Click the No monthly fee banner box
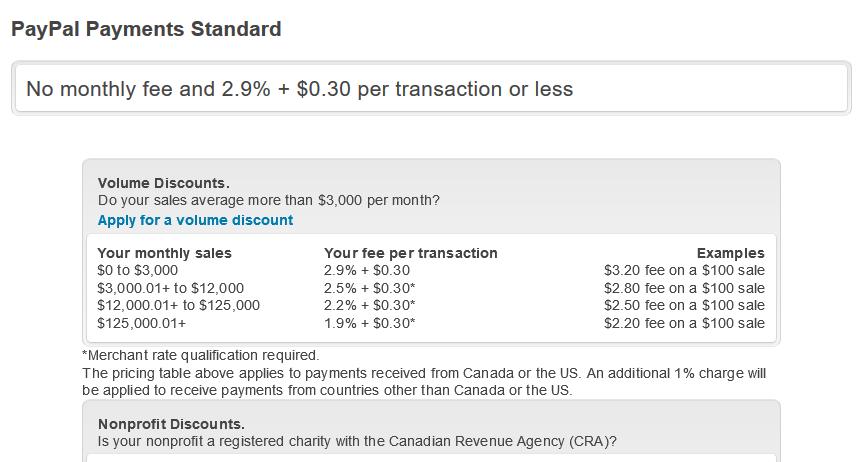 coord(431,88)
